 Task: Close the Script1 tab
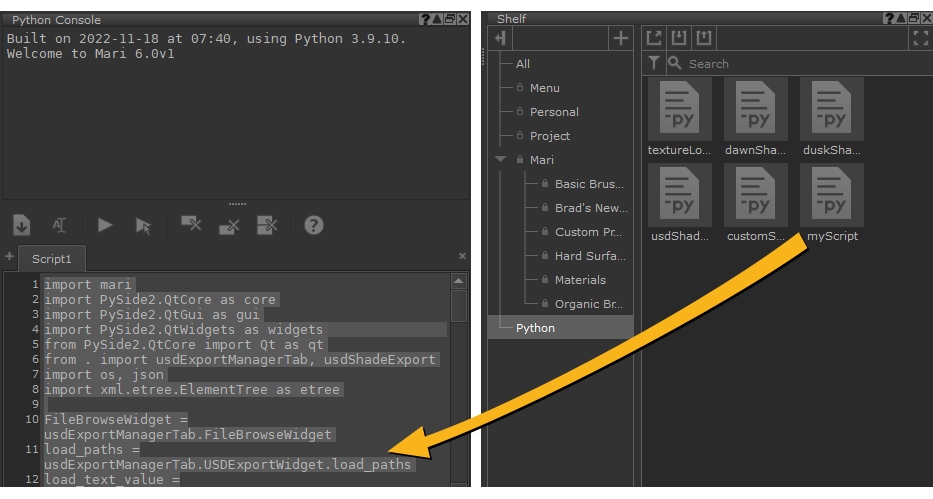click(462, 257)
